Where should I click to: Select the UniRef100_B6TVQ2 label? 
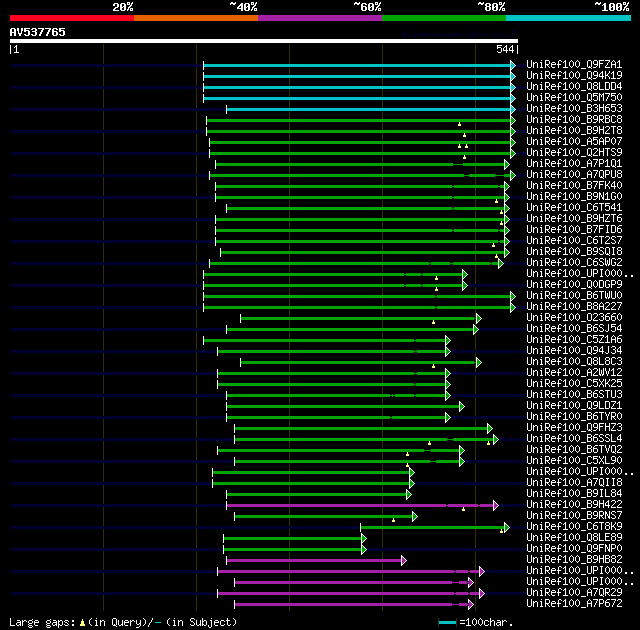click(x=574, y=450)
